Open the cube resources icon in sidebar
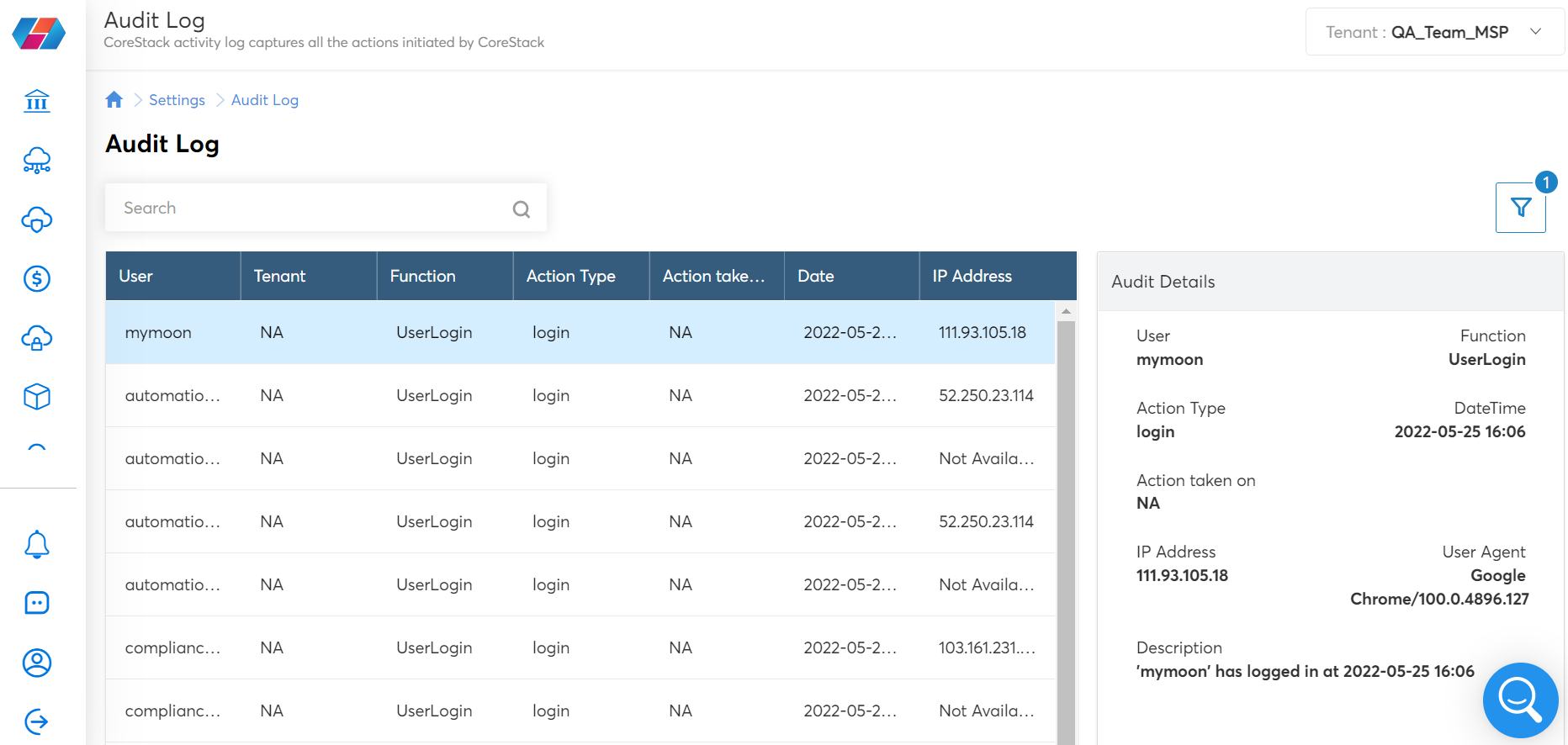Viewport: 1568px width, 745px height. pos(37,397)
